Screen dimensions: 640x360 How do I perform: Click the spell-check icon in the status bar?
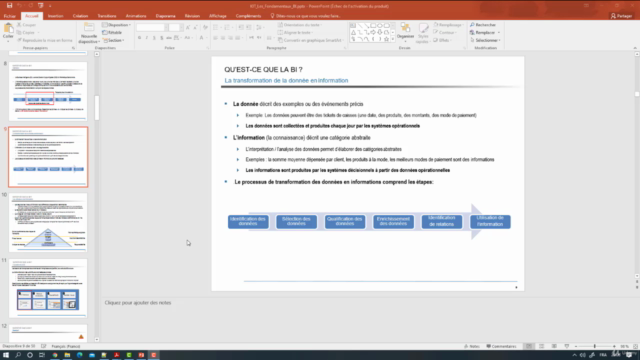pyautogui.click(x=43, y=346)
